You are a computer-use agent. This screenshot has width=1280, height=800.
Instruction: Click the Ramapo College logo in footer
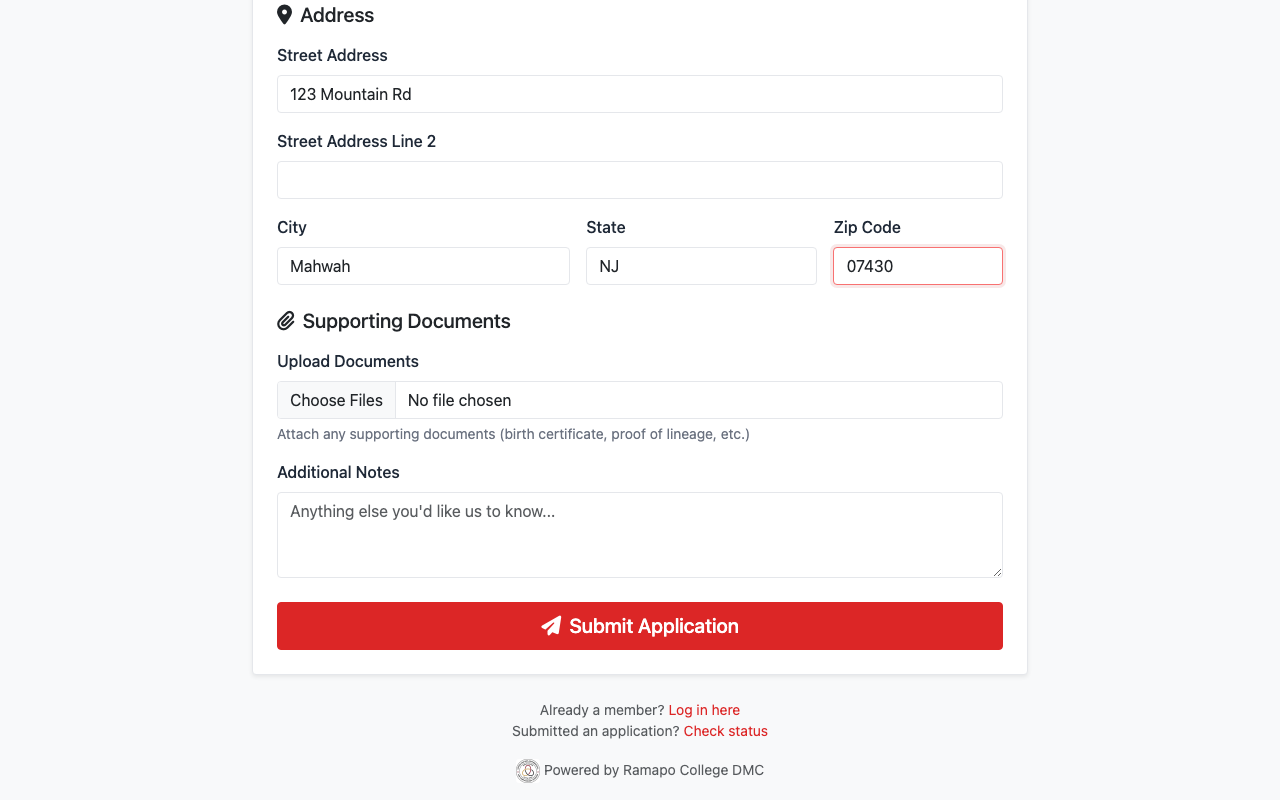[527, 771]
